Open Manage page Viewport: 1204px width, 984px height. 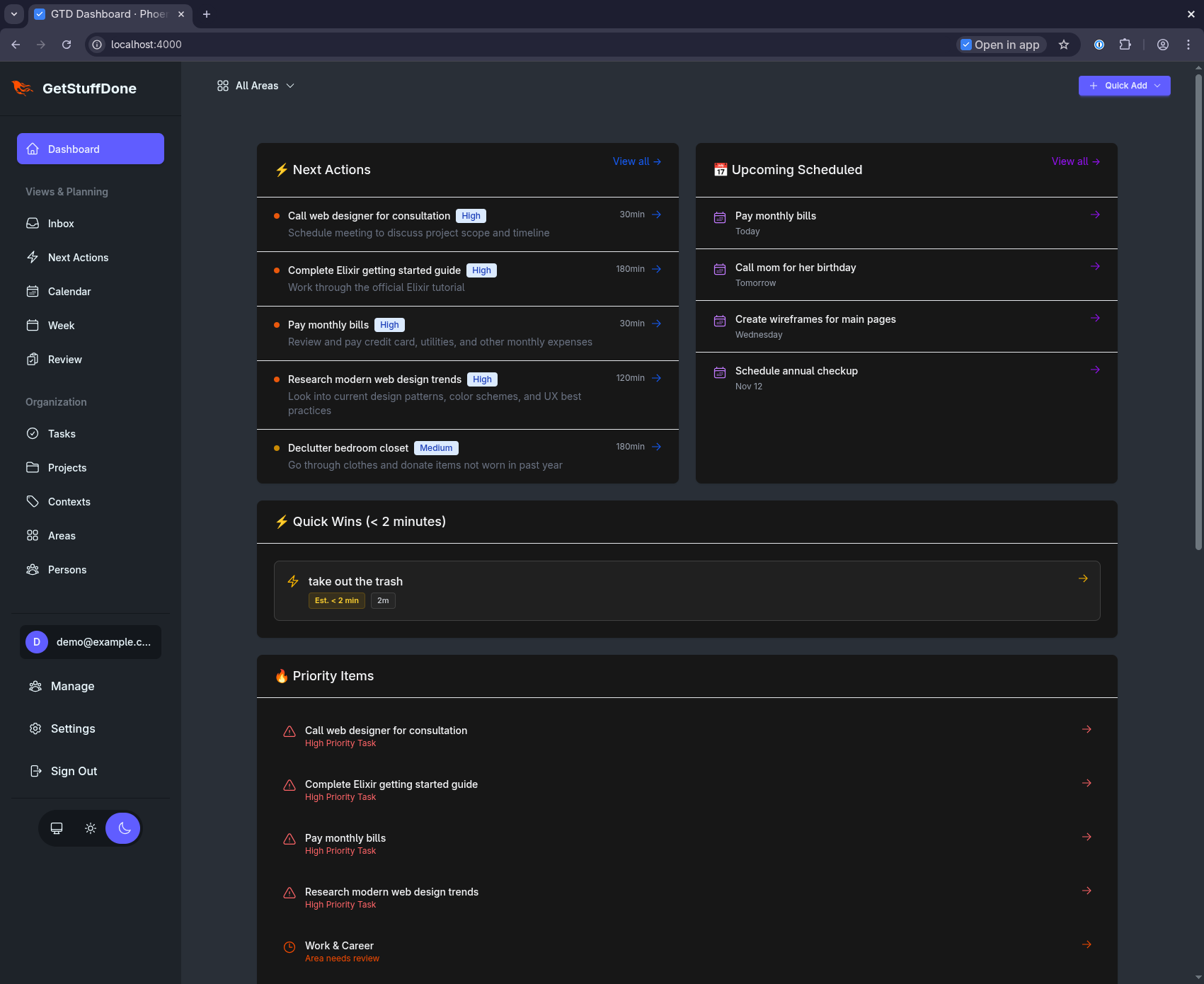click(91, 686)
